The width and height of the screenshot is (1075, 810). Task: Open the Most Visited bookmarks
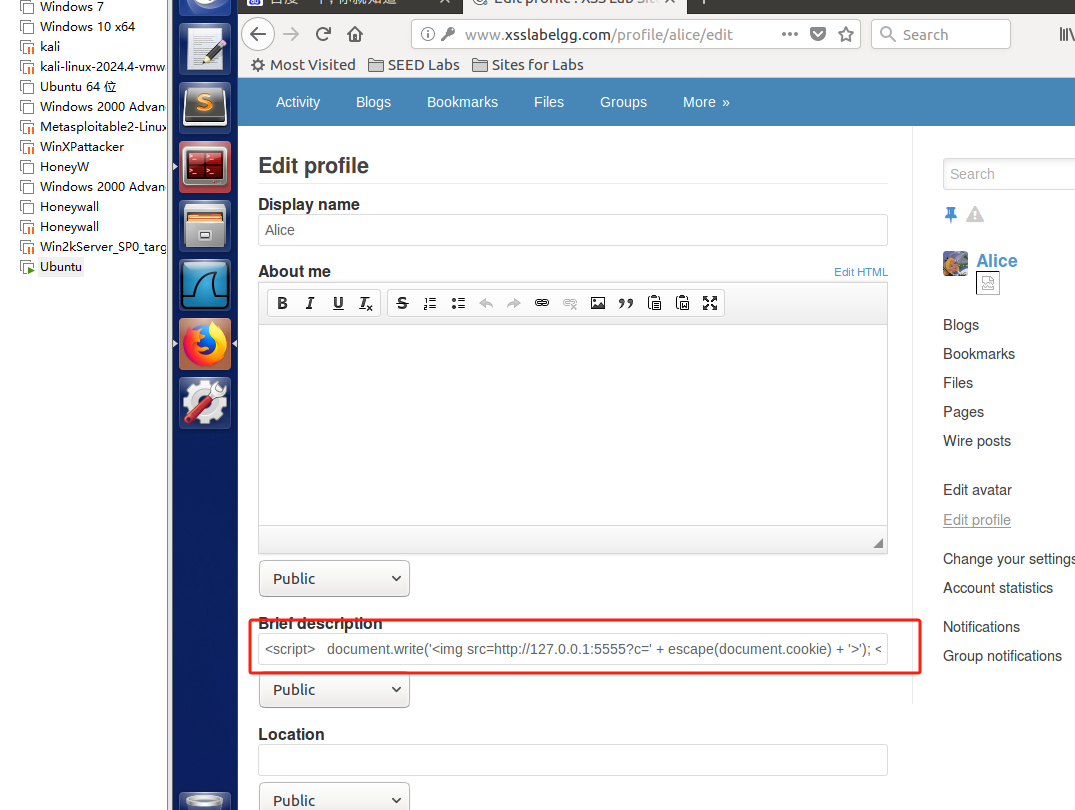coord(303,65)
